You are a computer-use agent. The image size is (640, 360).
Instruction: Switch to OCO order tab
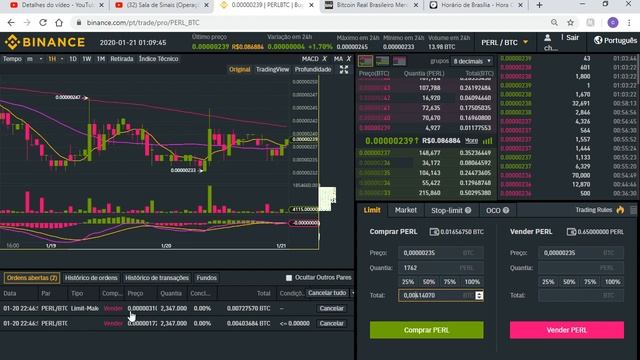[x=493, y=211]
